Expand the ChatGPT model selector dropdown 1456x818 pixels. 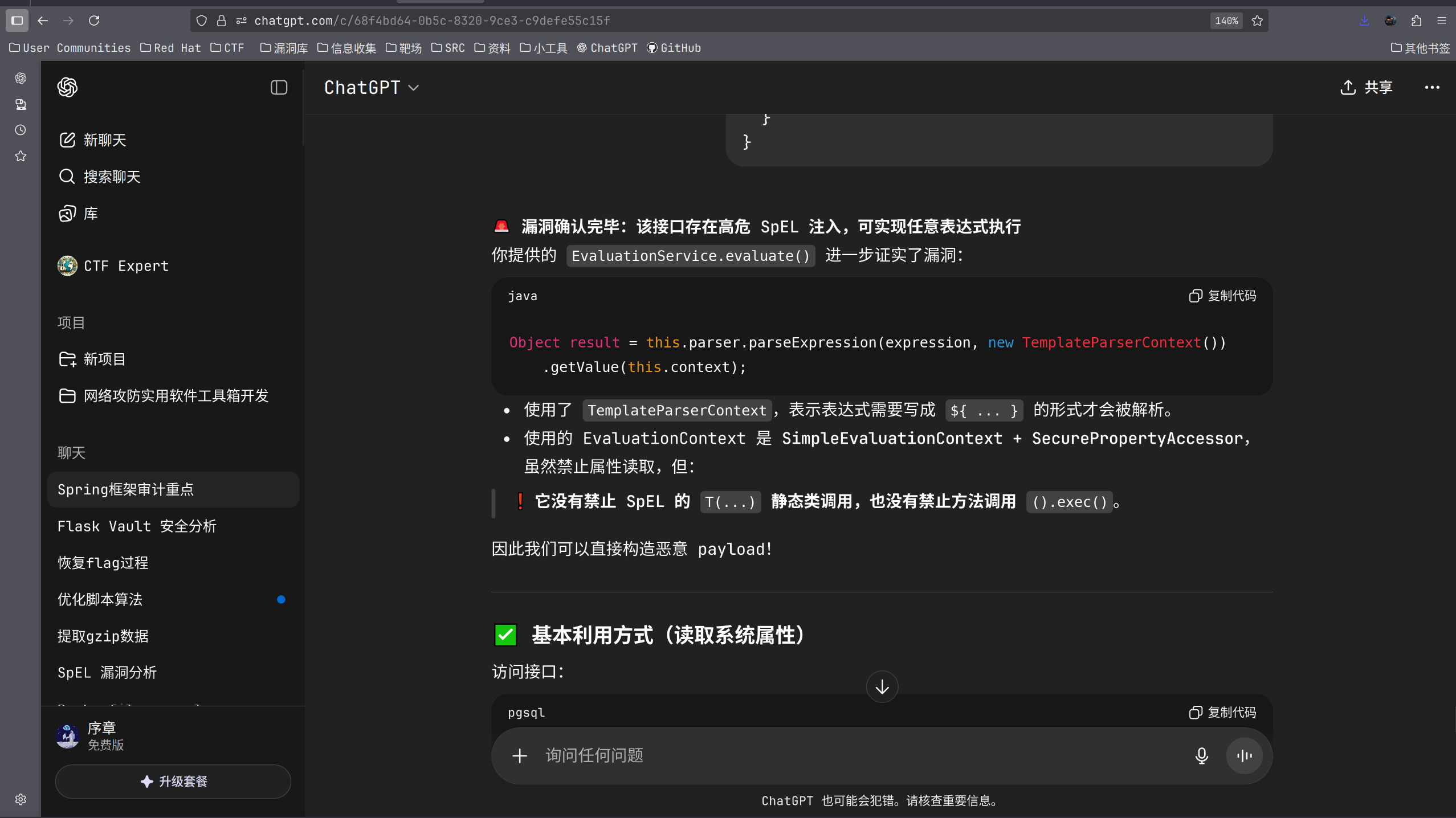pos(372,88)
